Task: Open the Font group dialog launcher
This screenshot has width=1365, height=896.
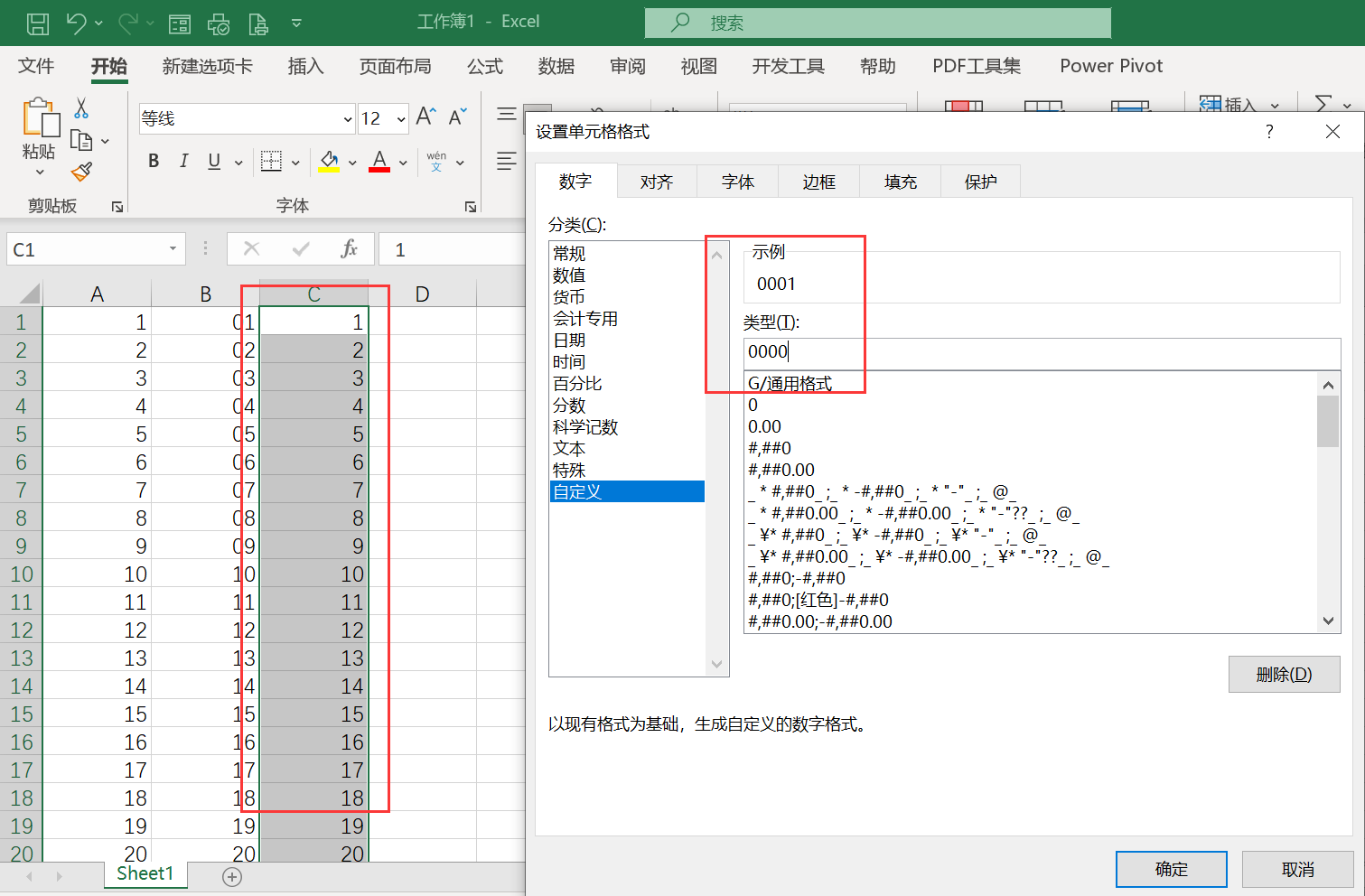Action: tap(471, 207)
